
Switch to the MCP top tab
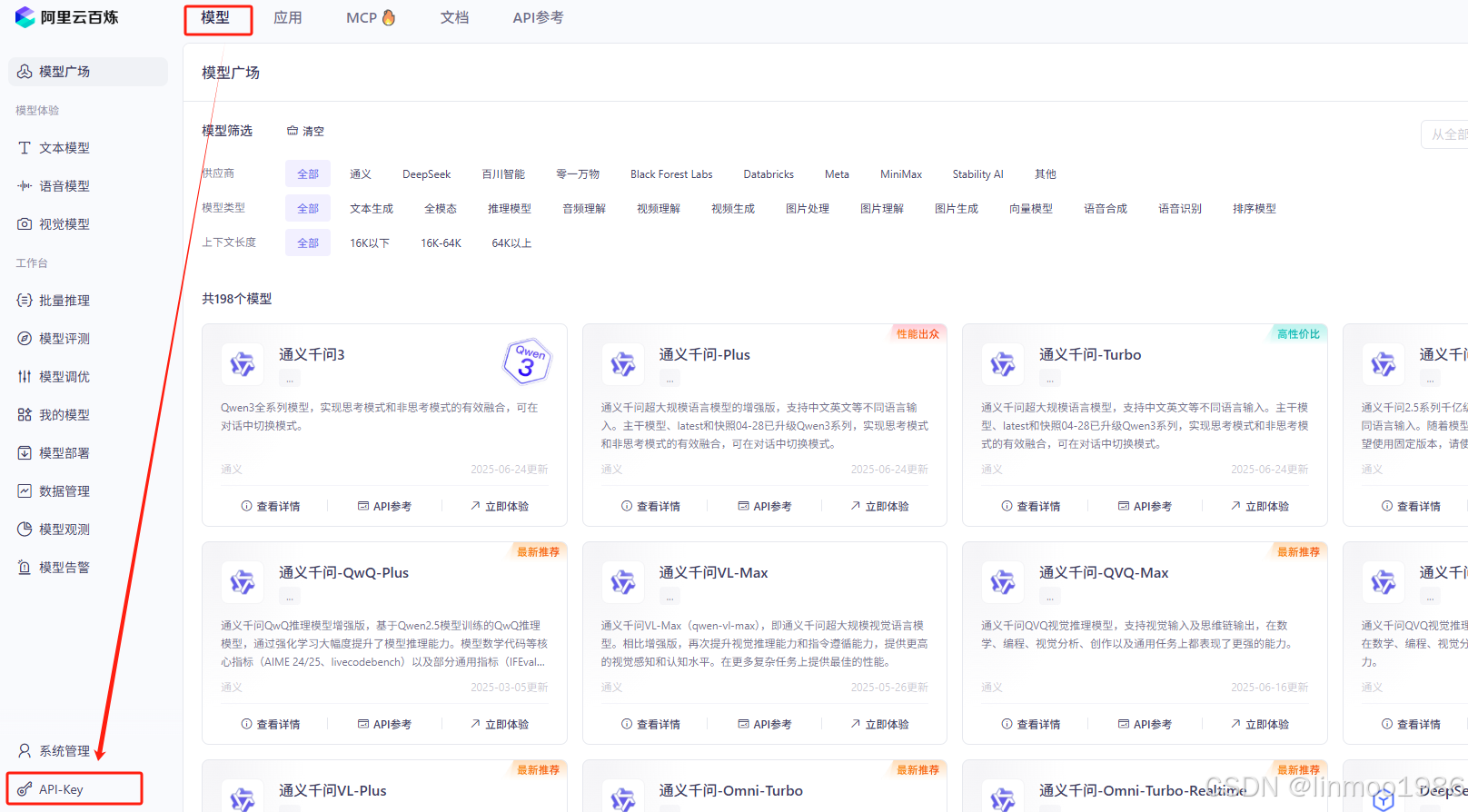point(371,17)
